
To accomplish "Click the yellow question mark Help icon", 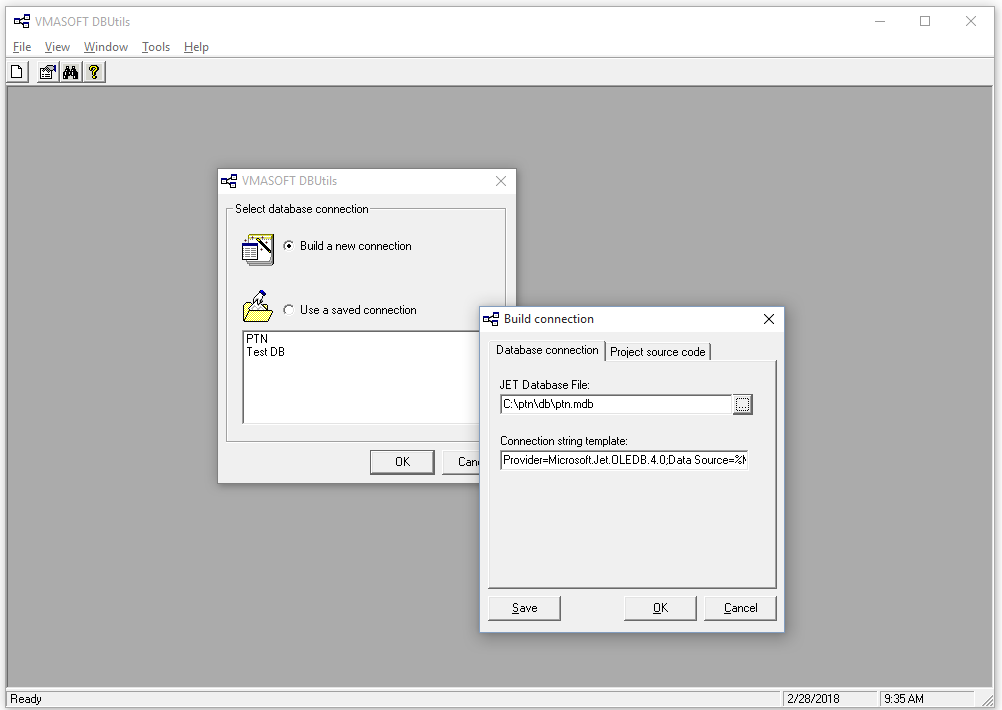I will click(94, 72).
